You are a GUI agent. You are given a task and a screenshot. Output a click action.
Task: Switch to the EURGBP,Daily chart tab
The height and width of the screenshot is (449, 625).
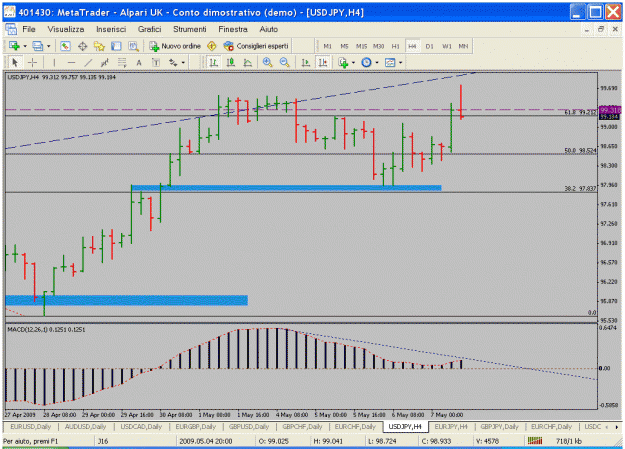pos(196,427)
